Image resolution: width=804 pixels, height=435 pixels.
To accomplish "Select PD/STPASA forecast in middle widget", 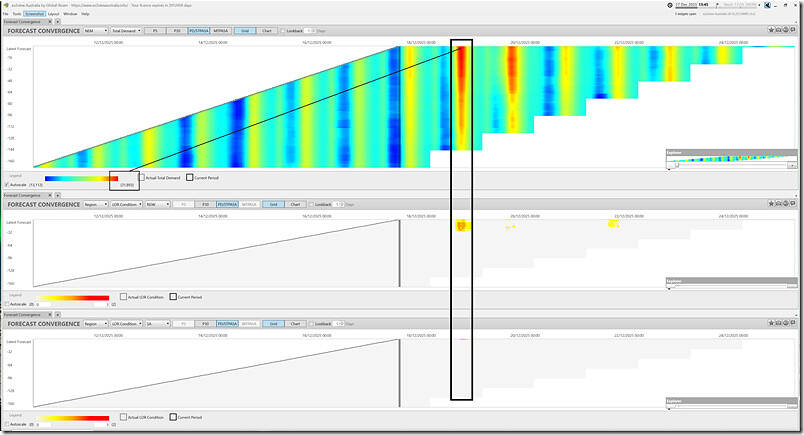I will point(227,204).
